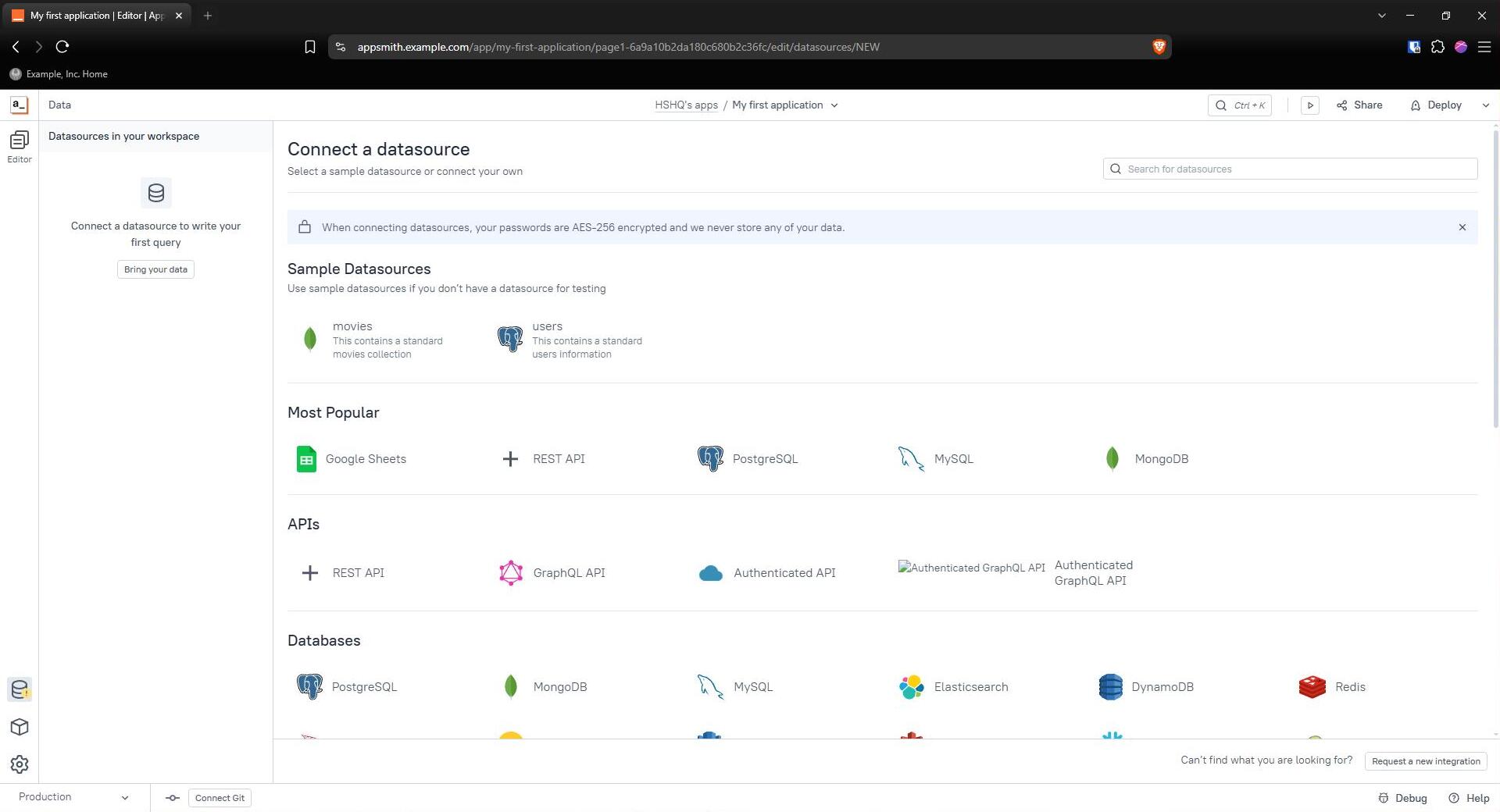Image resolution: width=1500 pixels, height=812 pixels.
Task: Select the Google Sheets icon
Action: [x=306, y=459]
